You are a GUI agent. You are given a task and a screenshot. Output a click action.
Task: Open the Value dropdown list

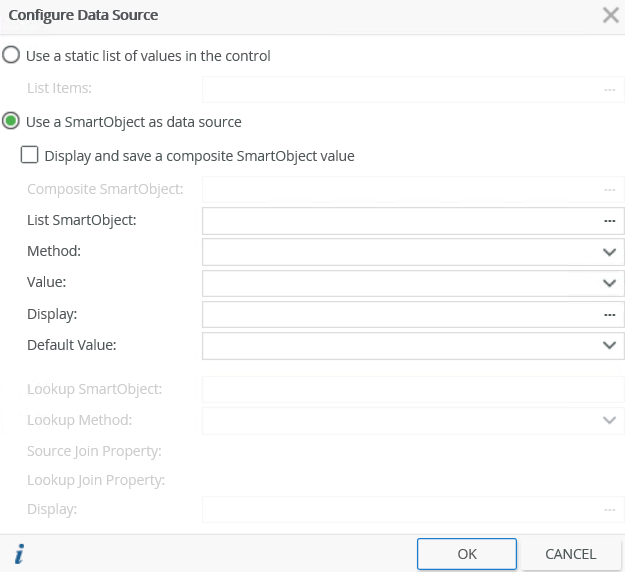click(x=611, y=283)
